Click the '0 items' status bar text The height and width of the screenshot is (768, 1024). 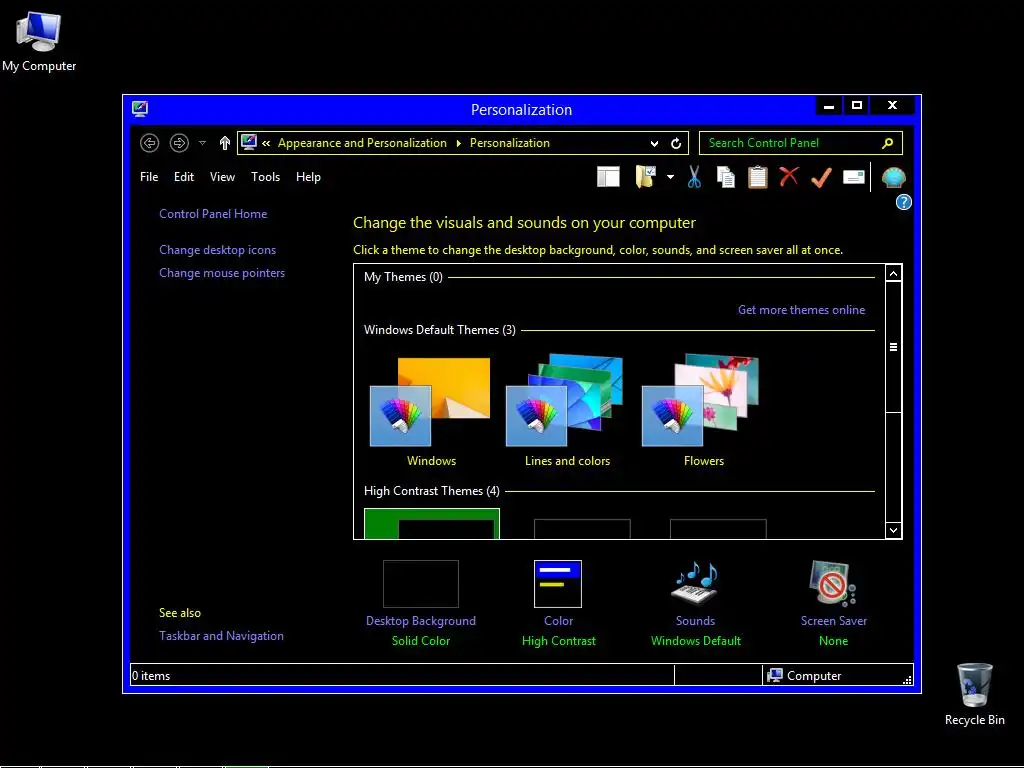151,676
